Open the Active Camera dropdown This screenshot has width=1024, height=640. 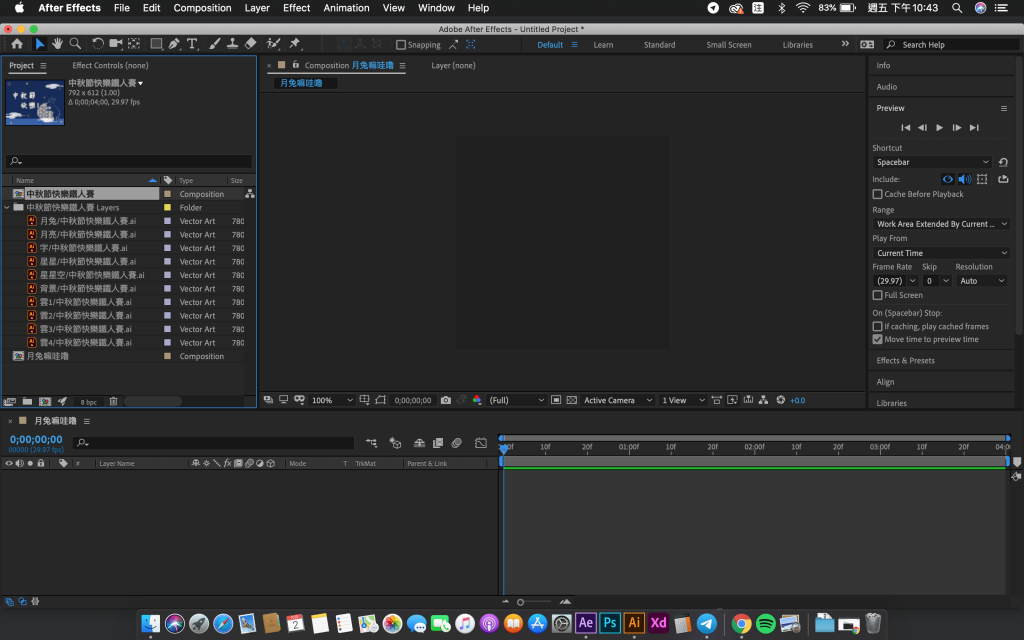click(x=617, y=400)
